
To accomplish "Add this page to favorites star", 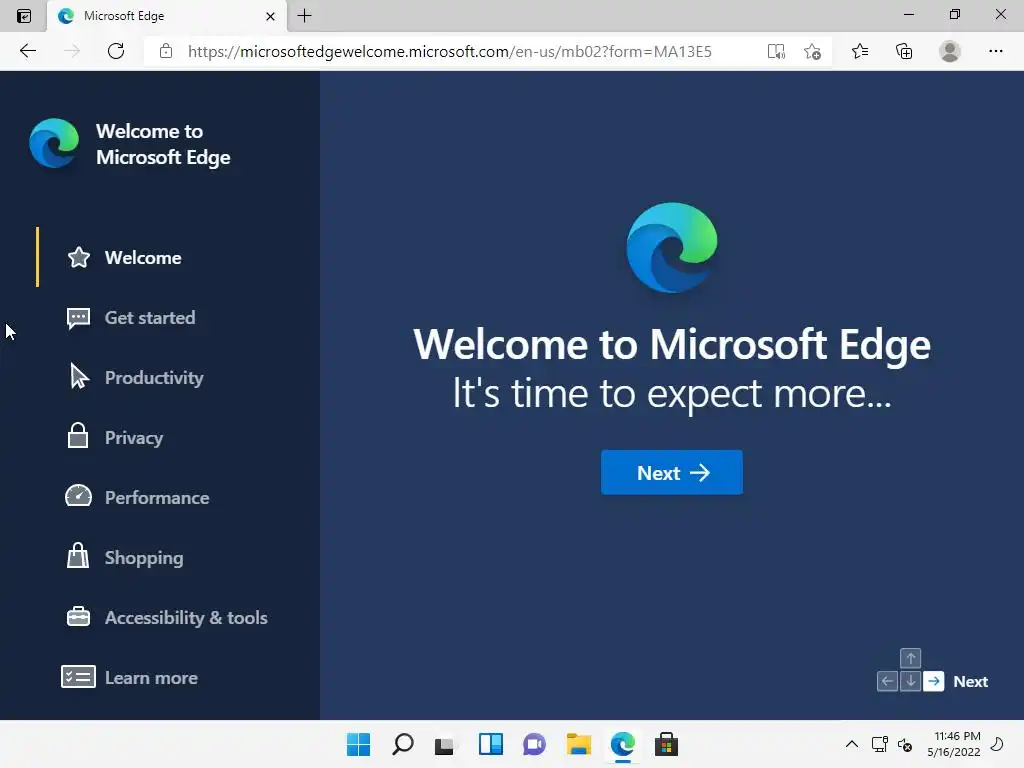I will tap(812, 51).
